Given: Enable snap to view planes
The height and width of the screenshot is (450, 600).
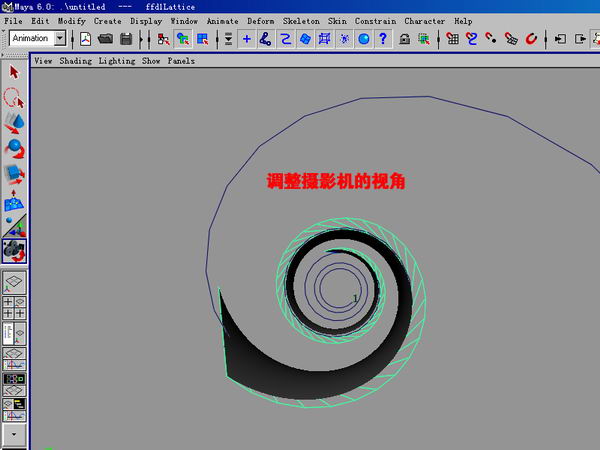Looking at the screenshot, I should point(511,39).
